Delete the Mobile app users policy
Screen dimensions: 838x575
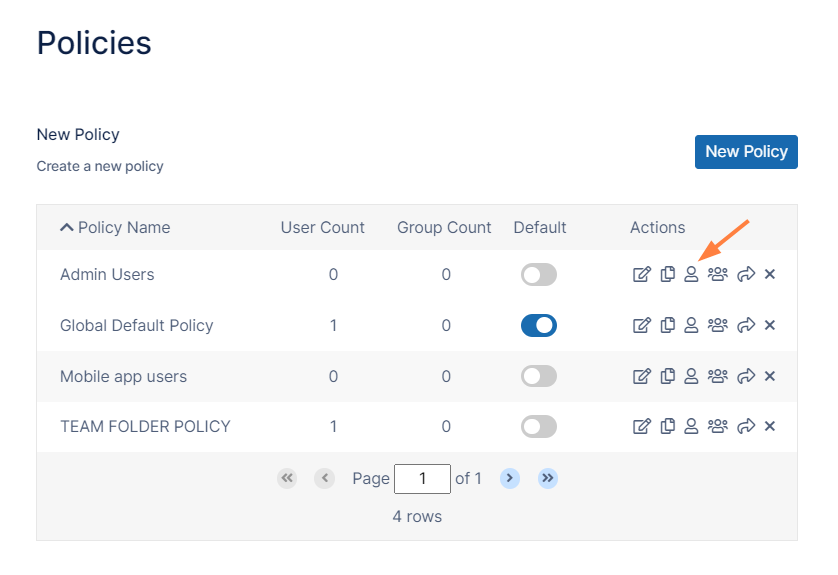click(x=770, y=376)
